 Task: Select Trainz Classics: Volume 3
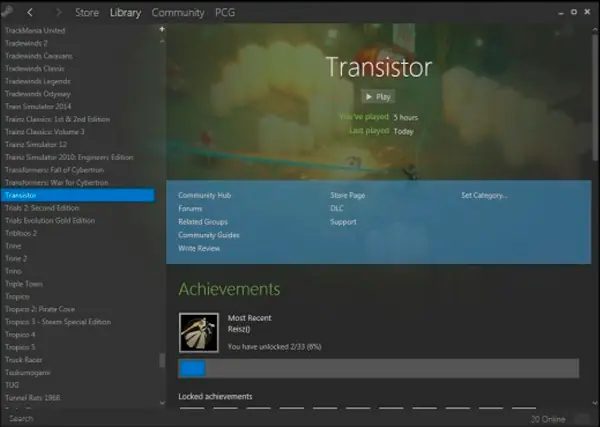point(44,132)
